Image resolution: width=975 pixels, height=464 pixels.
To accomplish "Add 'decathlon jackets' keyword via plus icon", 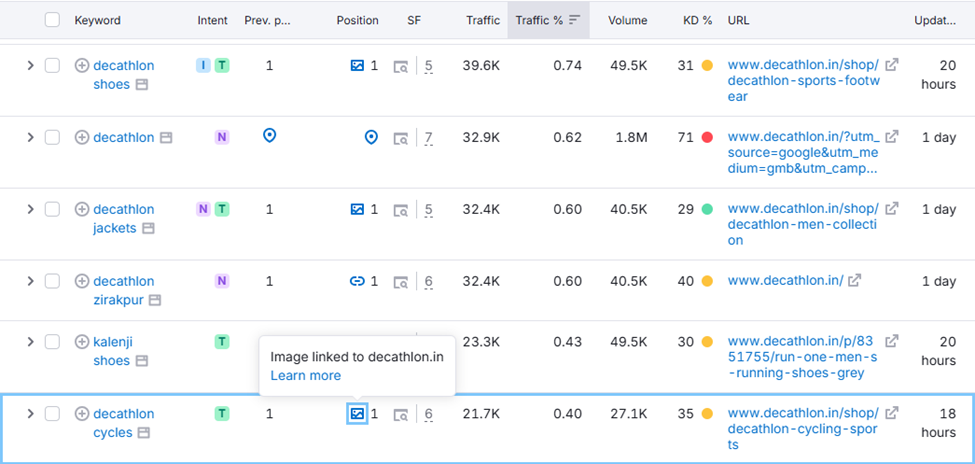I will tap(82, 210).
